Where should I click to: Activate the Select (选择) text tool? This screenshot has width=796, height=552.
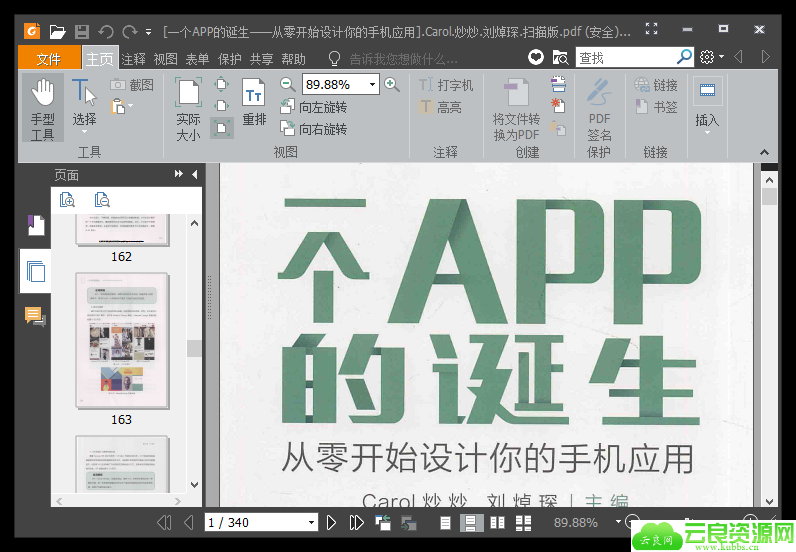[84, 104]
